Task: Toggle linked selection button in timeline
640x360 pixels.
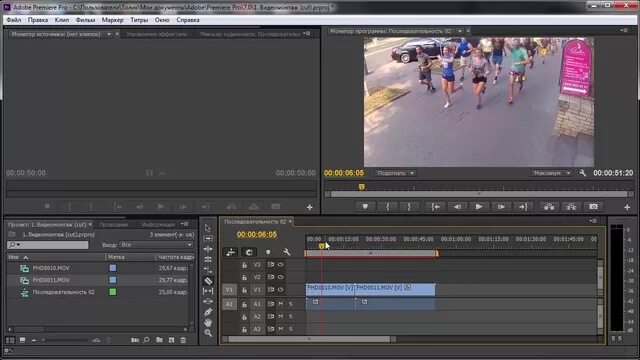Action: click(231, 252)
